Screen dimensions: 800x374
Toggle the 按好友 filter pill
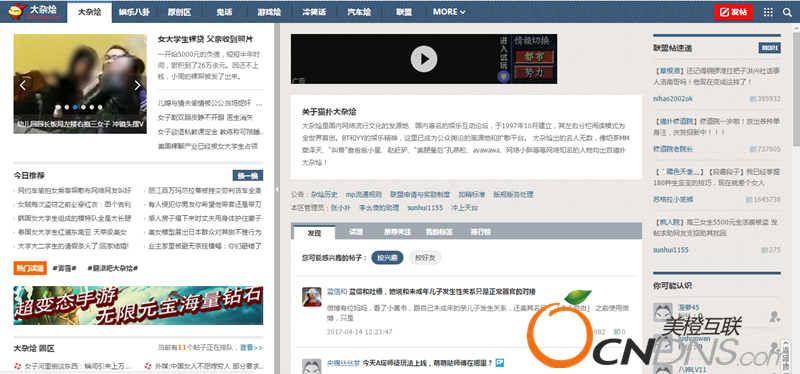[x=425, y=258]
